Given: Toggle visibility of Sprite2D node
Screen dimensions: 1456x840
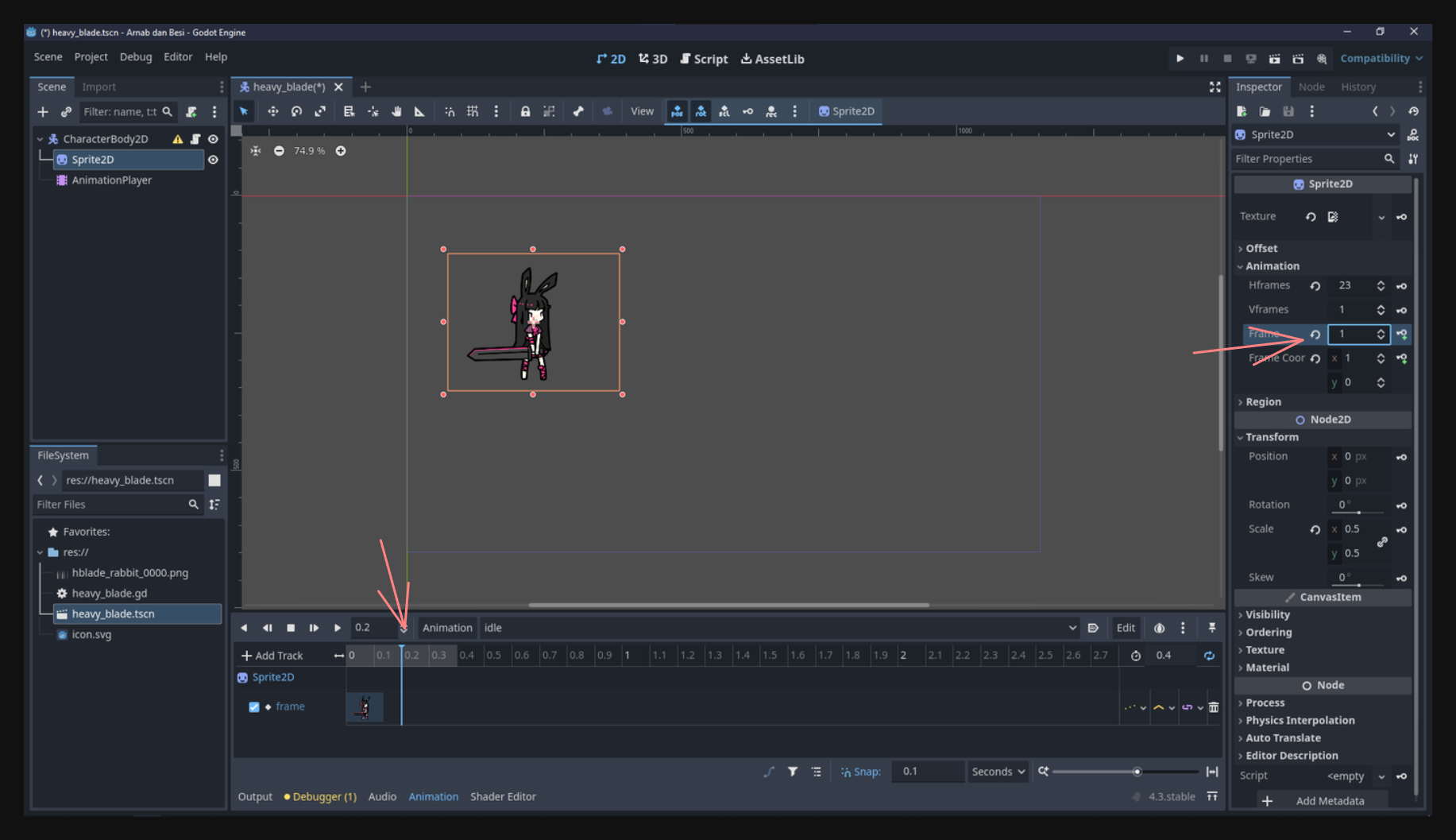Looking at the screenshot, I should (213, 160).
